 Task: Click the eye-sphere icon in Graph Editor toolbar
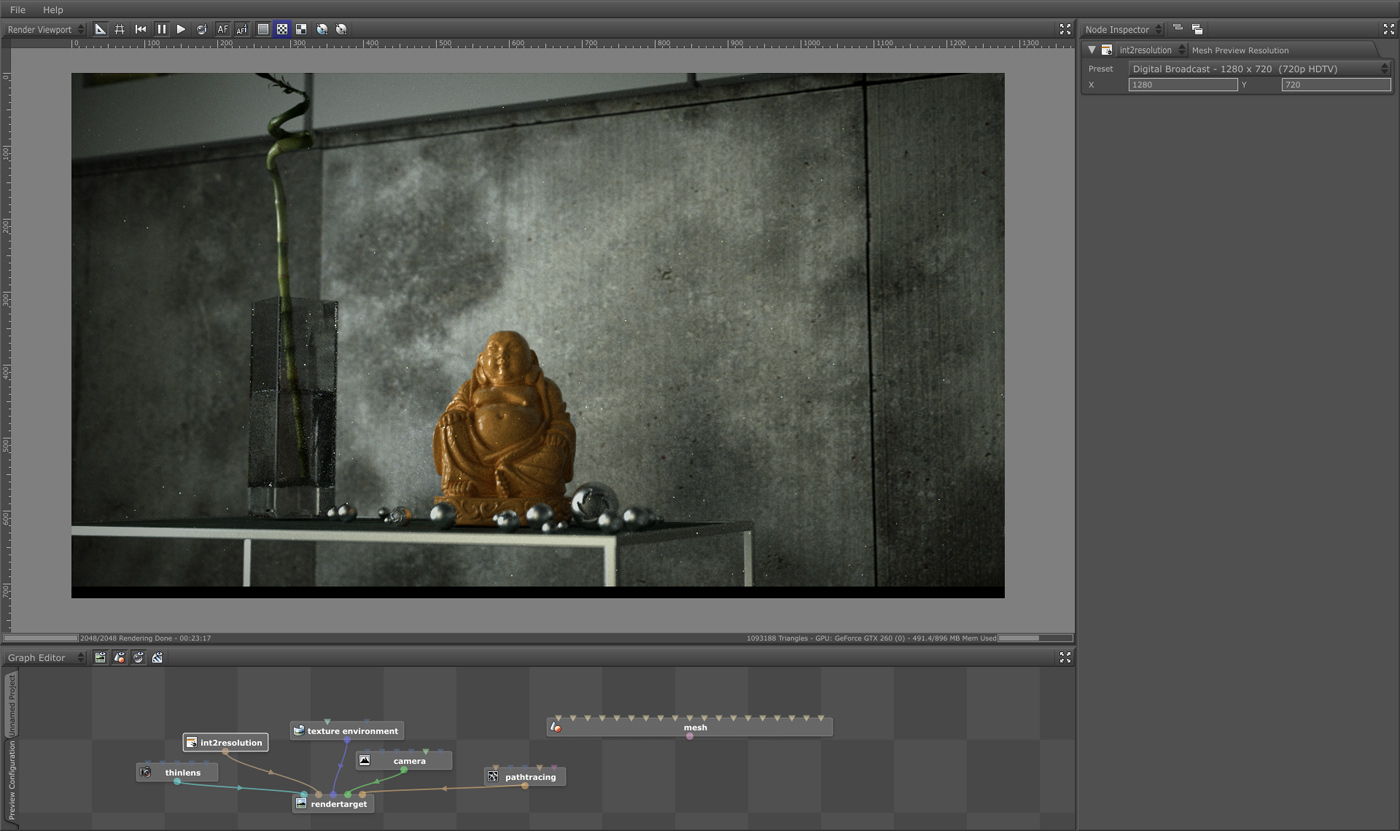138,657
